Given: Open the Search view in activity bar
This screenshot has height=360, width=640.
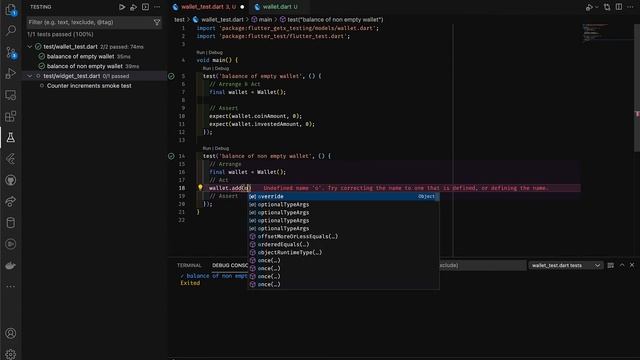Looking at the screenshot, I should click(x=11, y=30).
